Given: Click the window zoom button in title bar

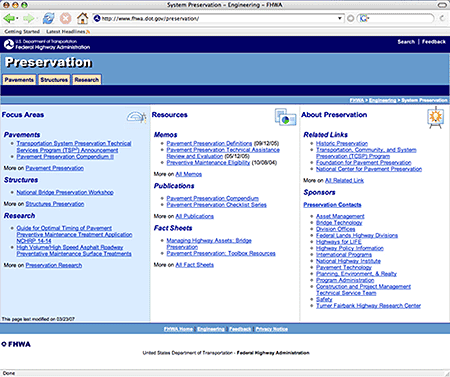Looking at the screenshot, I should pyautogui.click(x=24, y=5).
